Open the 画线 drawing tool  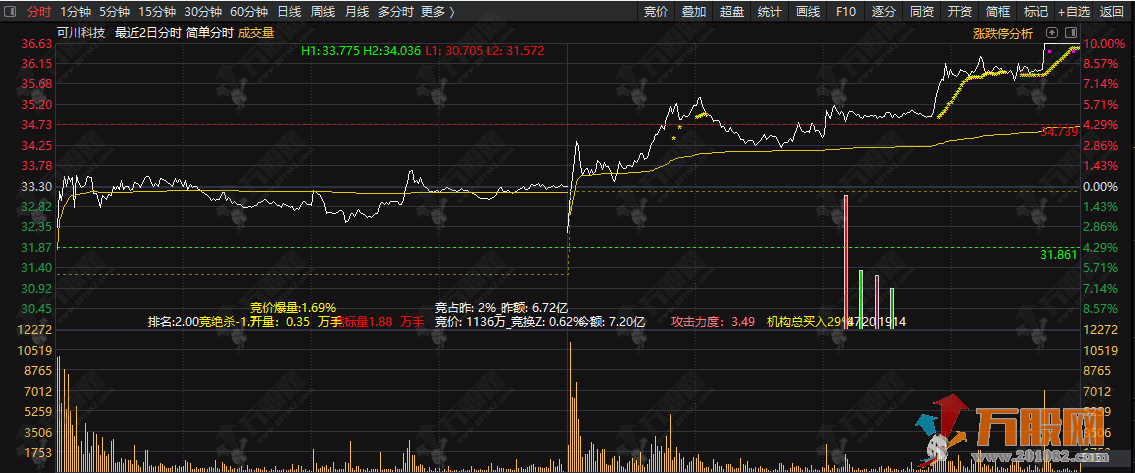point(807,12)
